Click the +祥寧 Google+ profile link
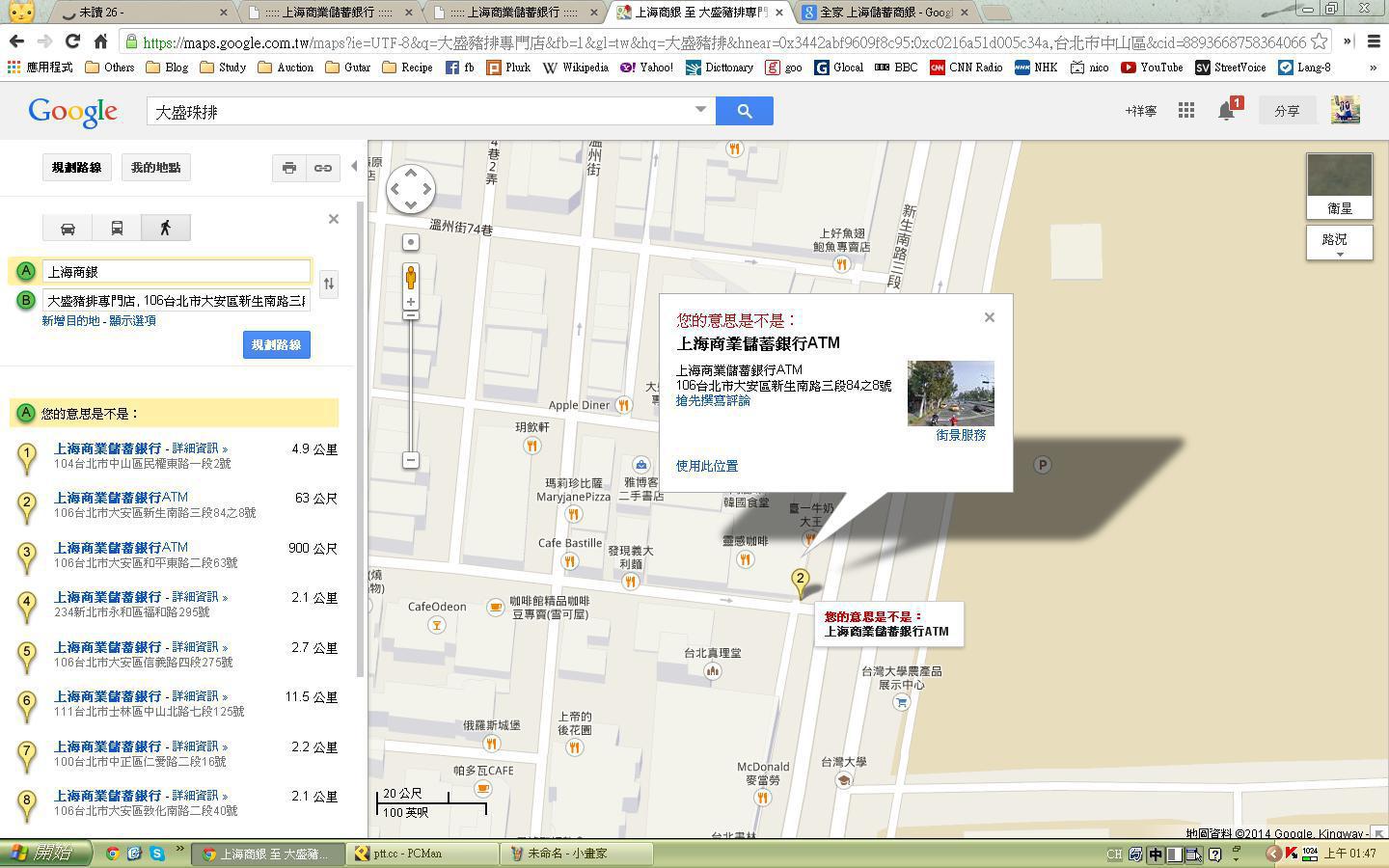Viewport: 1389px width, 868px height. (x=1141, y=111)
